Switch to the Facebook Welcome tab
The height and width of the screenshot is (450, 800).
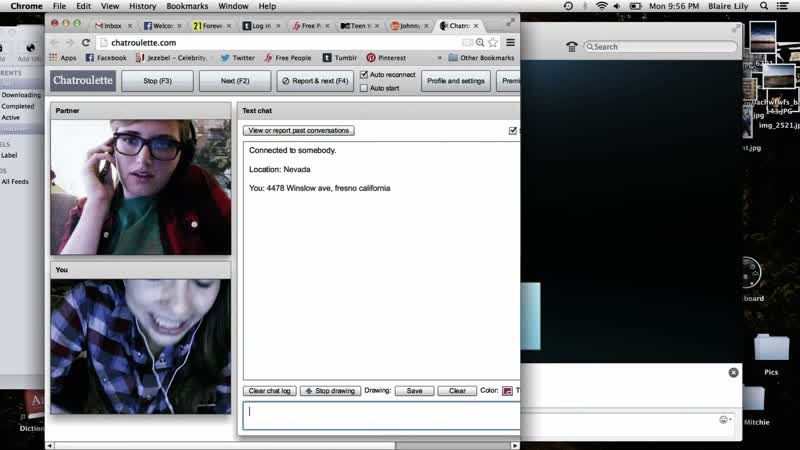coord(163,26)
